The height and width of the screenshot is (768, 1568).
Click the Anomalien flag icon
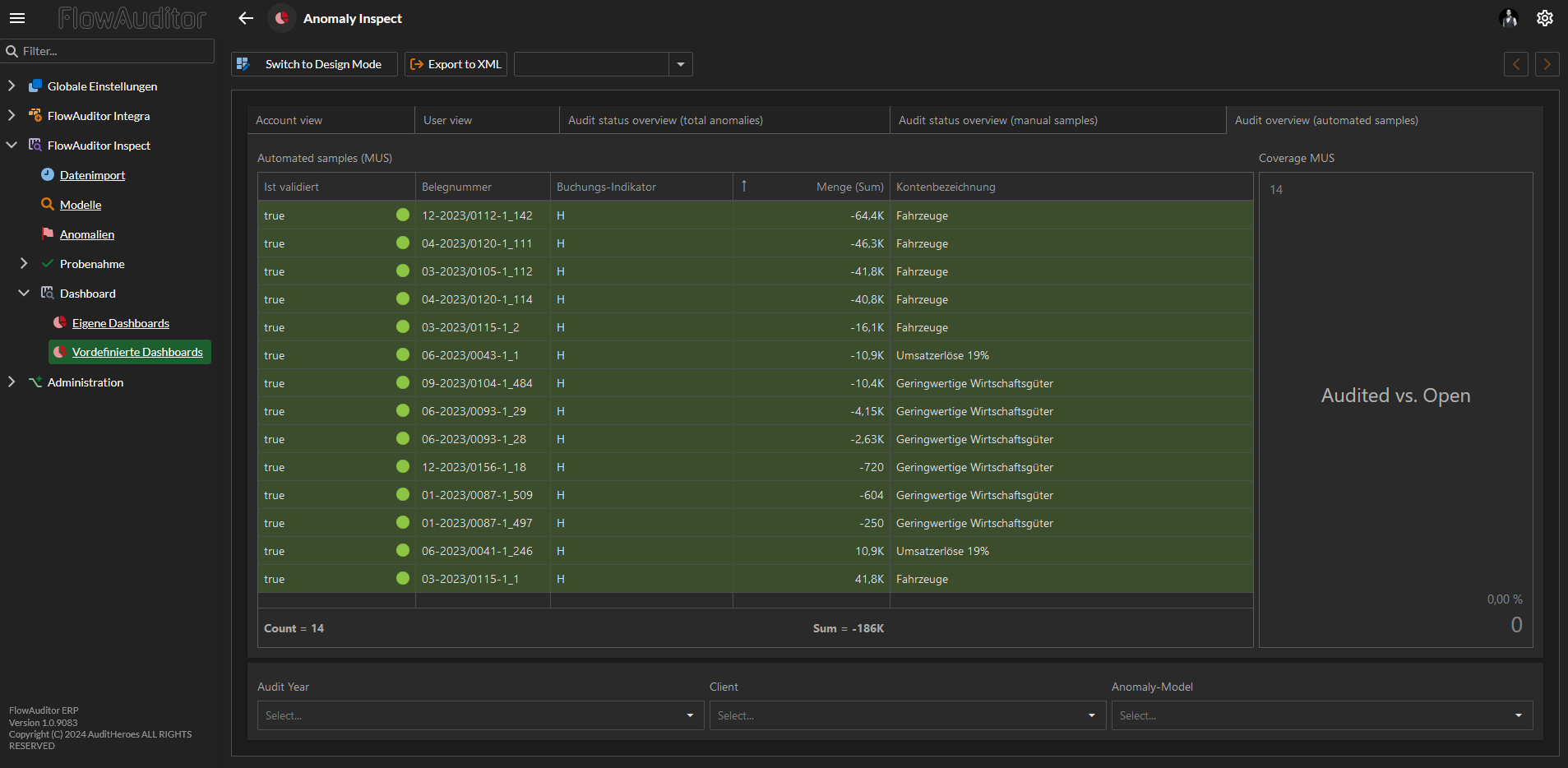[48, 234]
